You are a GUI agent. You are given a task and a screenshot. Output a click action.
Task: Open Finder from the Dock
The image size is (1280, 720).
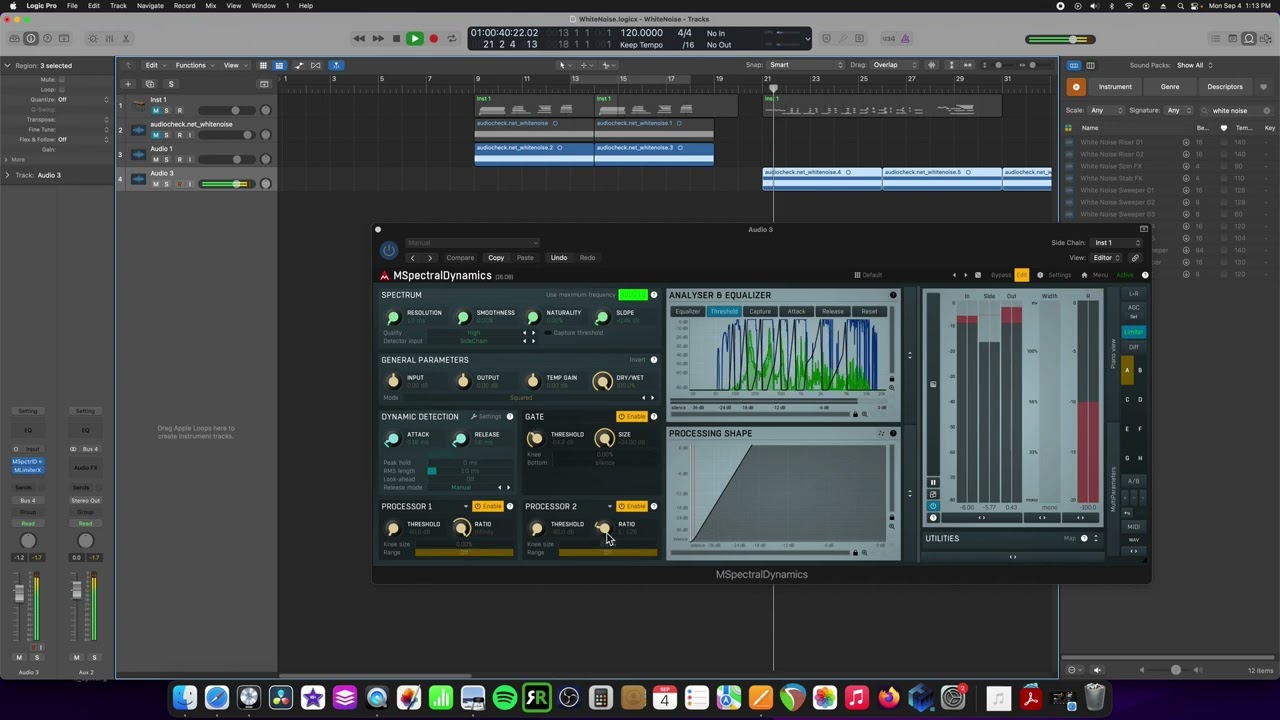tap(185, 697)
